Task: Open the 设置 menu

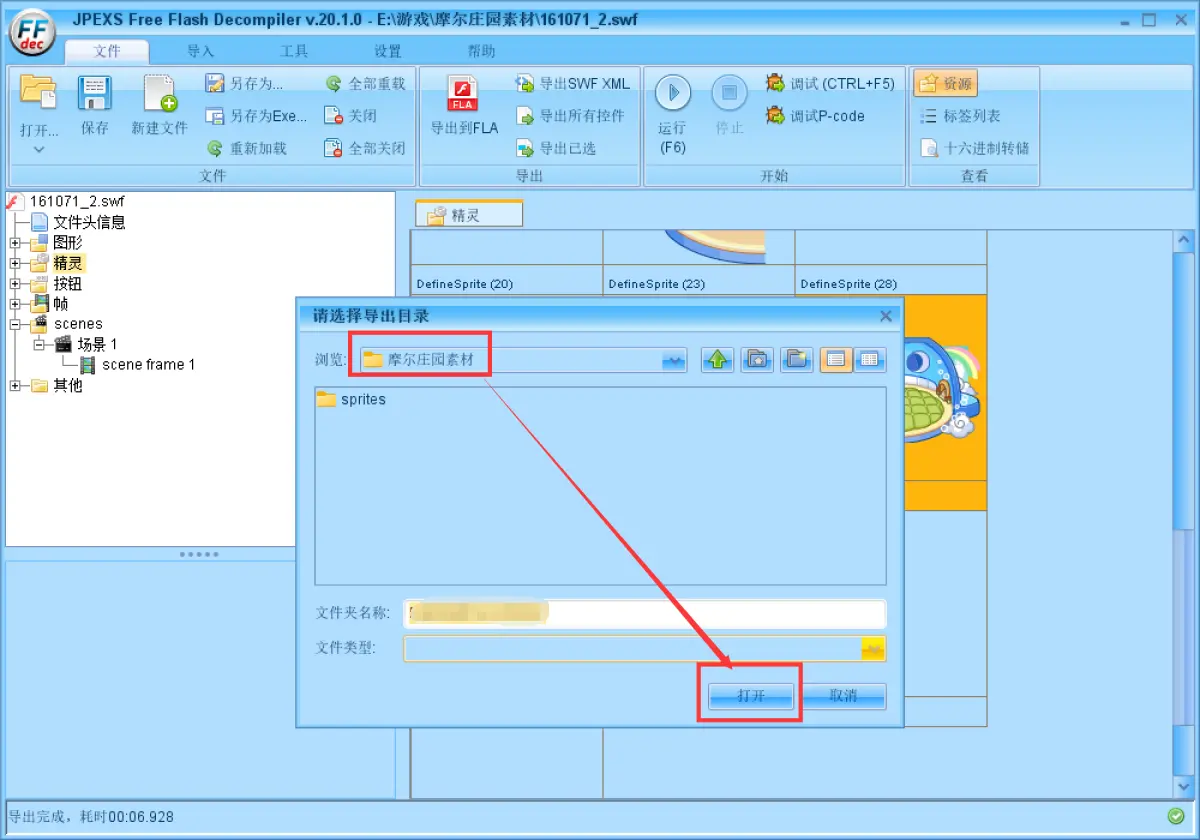Action: click(386, 50)
